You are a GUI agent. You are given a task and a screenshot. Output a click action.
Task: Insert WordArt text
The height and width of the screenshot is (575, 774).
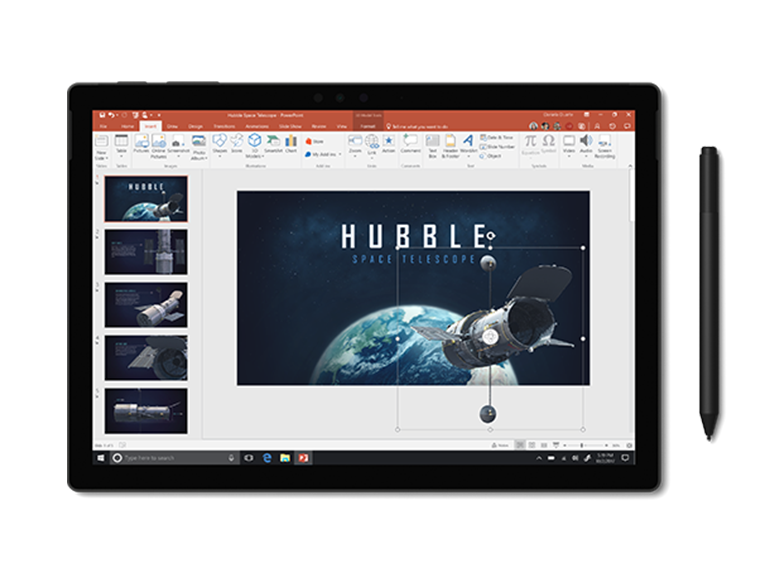(467, 144)
